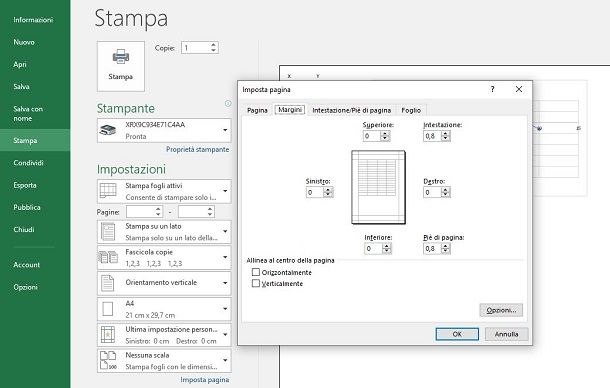
Task: Increase the Copie count with up arrow
Action: 213,45
